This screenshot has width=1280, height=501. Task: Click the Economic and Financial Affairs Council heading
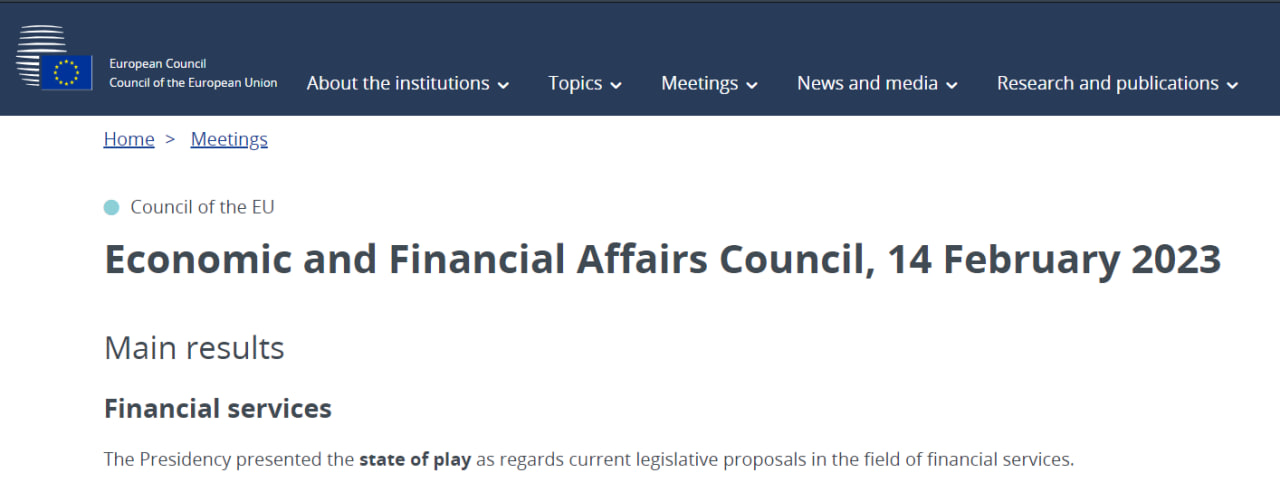click(662, 259)
